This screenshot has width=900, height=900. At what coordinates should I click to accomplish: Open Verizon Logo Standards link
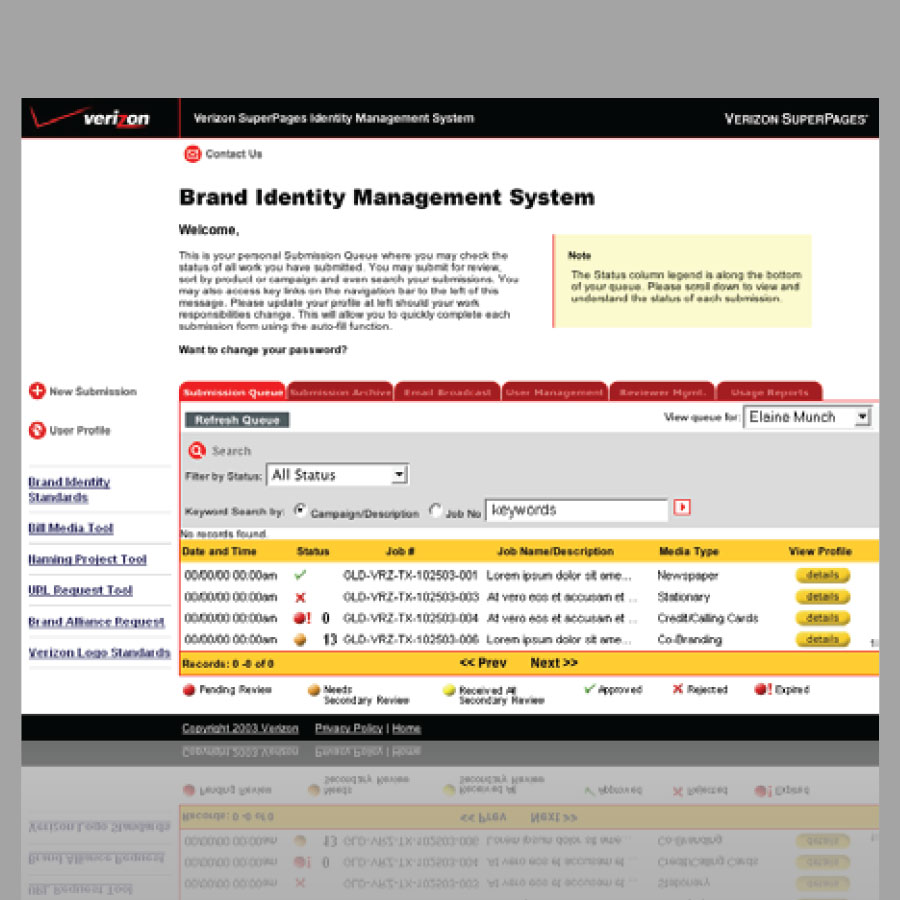click(99, 653)
